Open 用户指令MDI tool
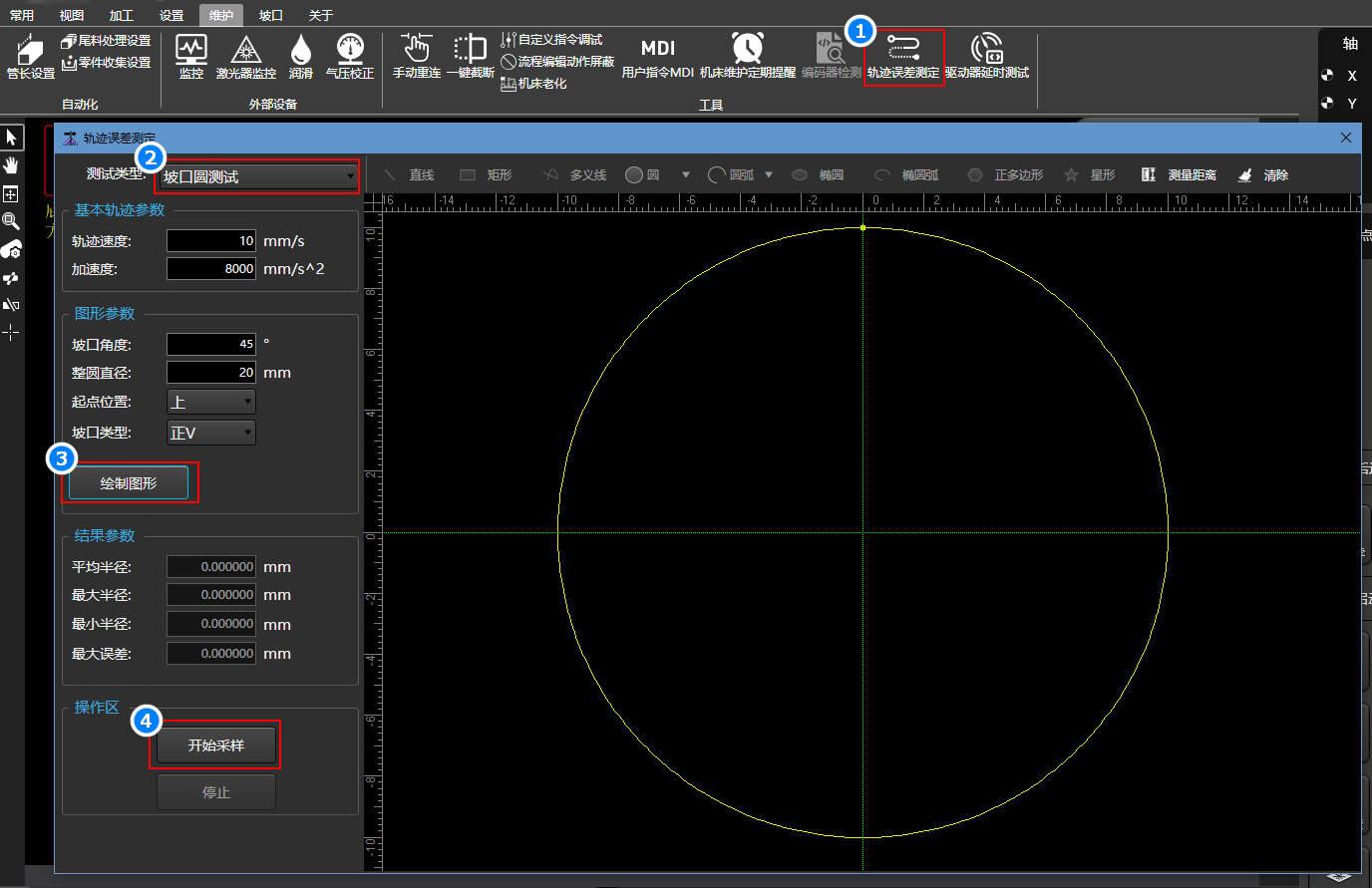The image size is (1372, 888). pos(657,57)
